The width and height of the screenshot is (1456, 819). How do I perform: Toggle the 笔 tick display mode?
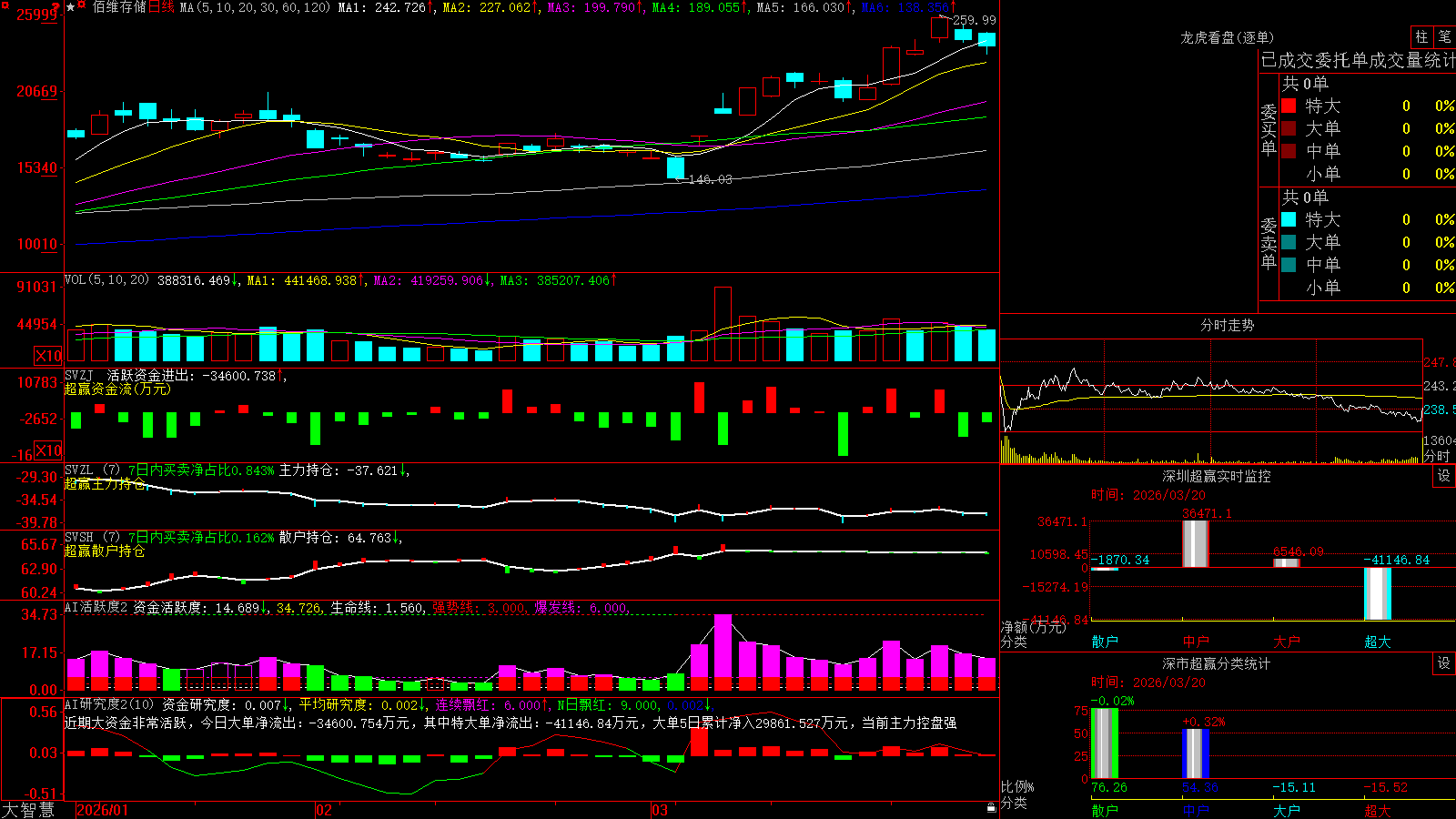tap(1444, 37)
